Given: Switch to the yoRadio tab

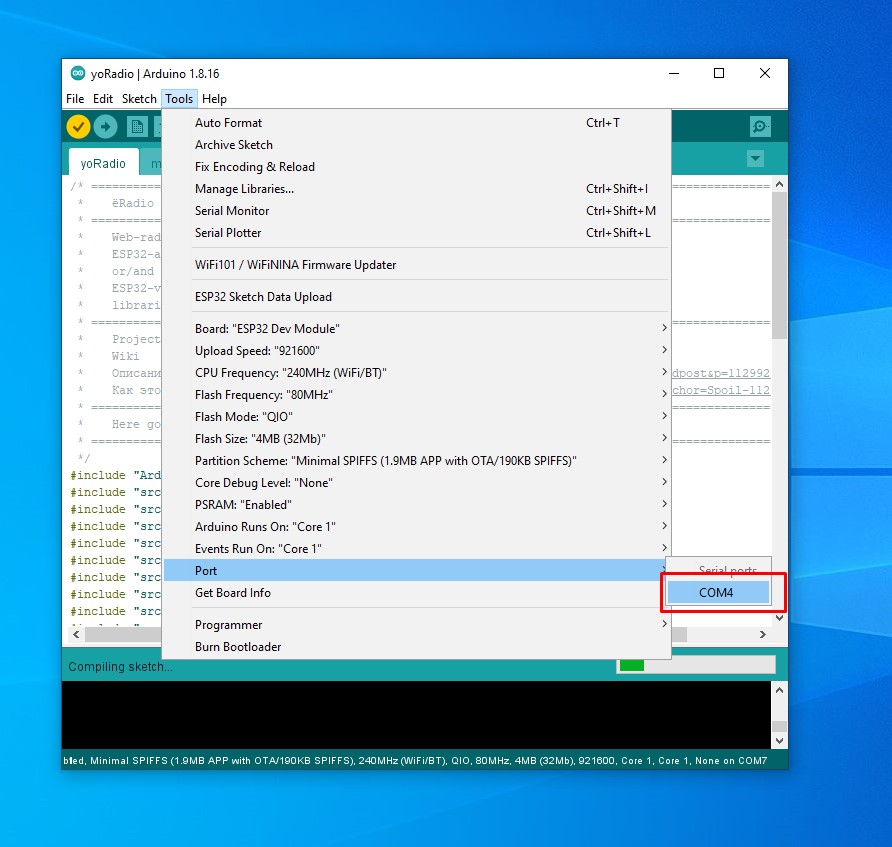Looking at the screenshot, I should click(x=103, y=163).
